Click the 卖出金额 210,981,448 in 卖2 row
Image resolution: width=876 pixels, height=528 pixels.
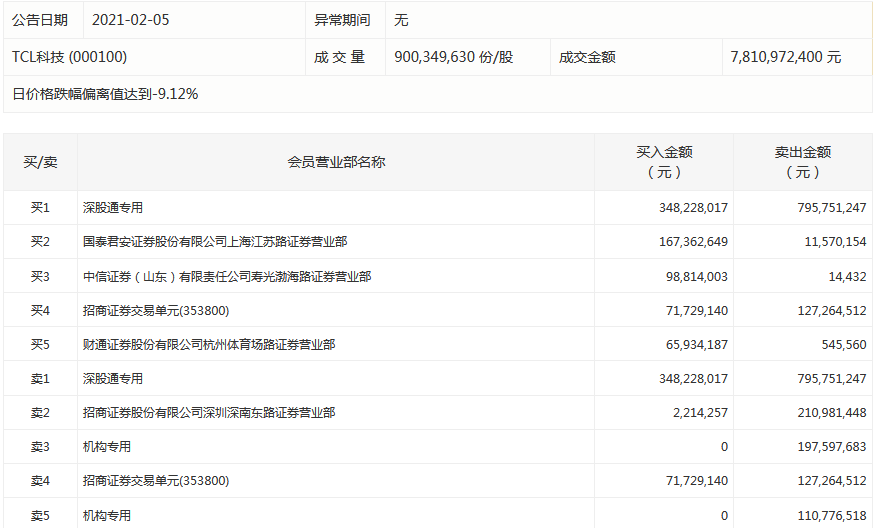(x=832, y=412)
